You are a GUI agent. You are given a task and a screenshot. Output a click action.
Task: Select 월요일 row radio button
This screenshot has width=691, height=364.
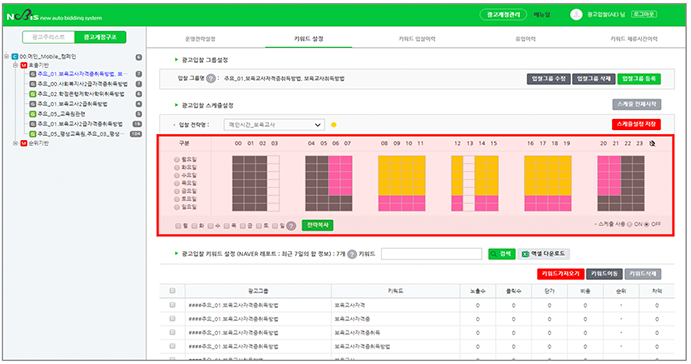(x=177, y=160)
